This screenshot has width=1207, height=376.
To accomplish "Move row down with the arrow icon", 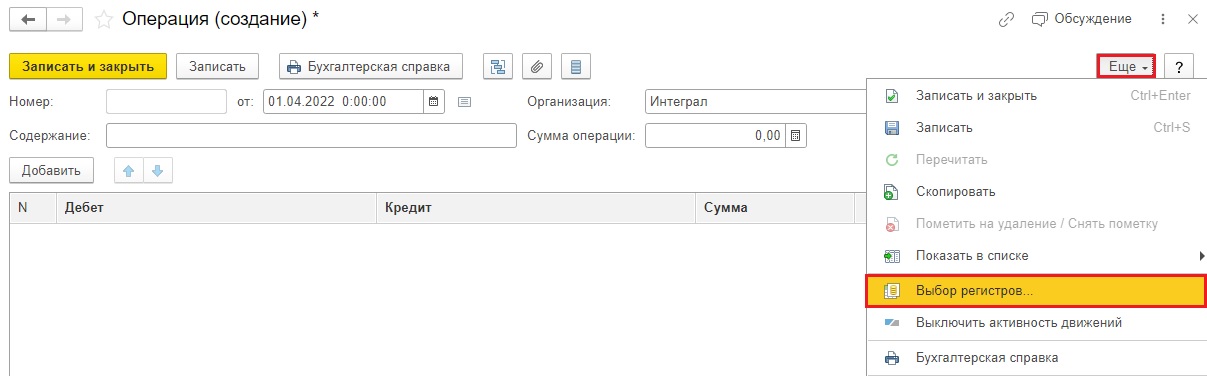I will 156,171.
